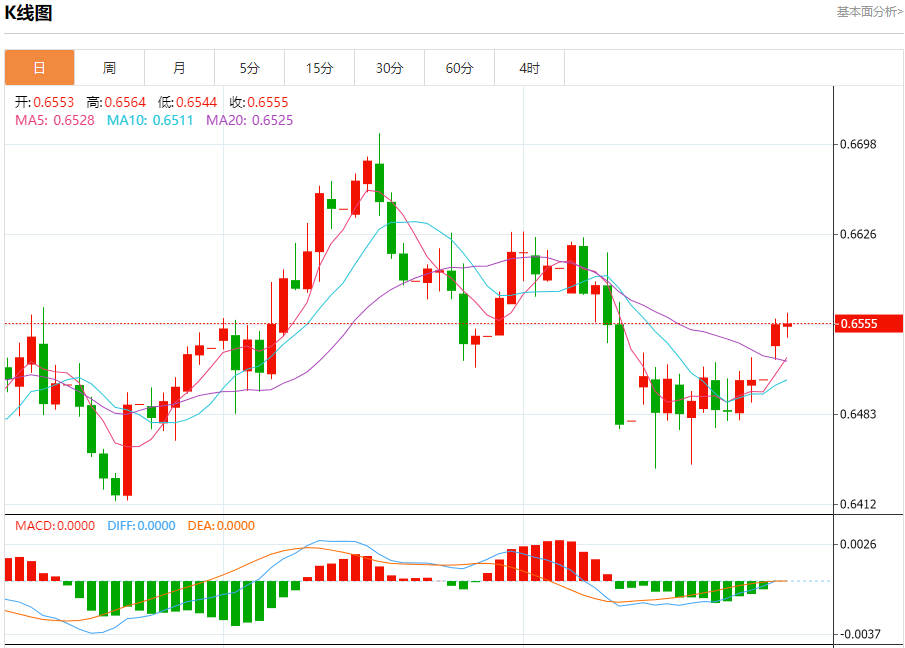Click the DEA value label
This screenshot has height=648, width=905.
click(221, 526)
